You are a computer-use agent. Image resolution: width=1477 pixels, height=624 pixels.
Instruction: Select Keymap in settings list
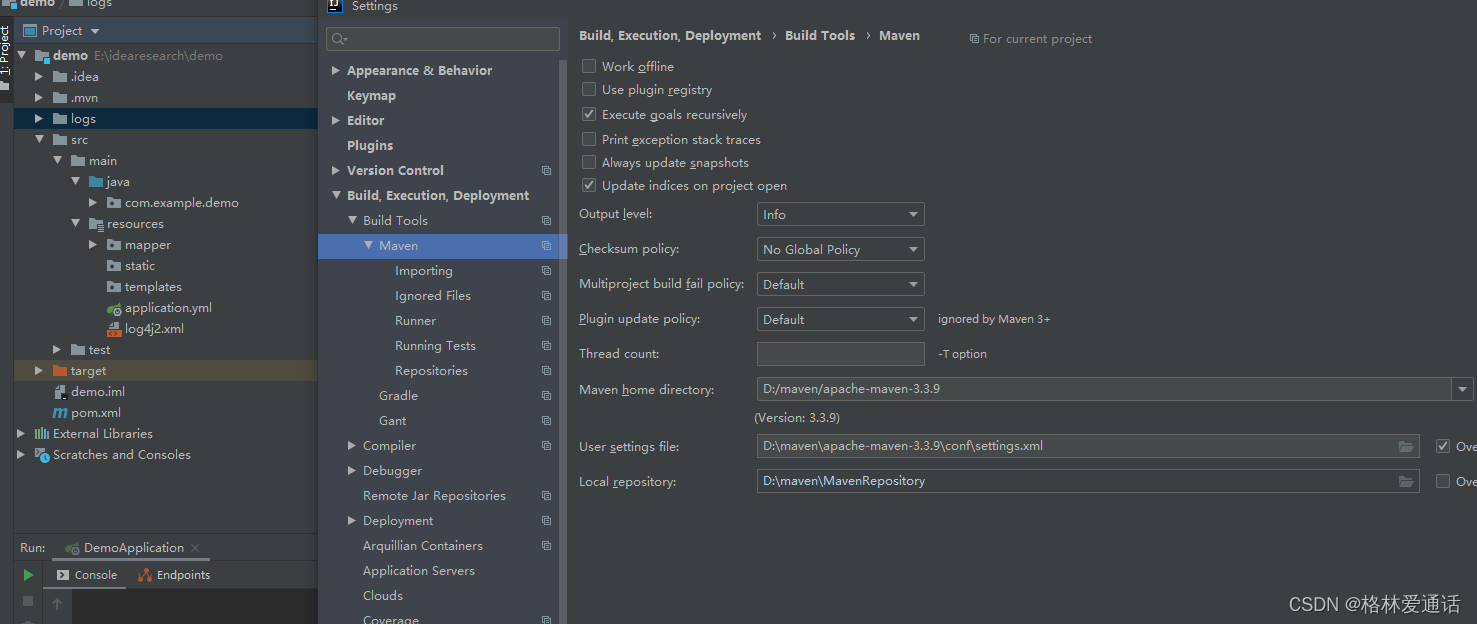371,96
